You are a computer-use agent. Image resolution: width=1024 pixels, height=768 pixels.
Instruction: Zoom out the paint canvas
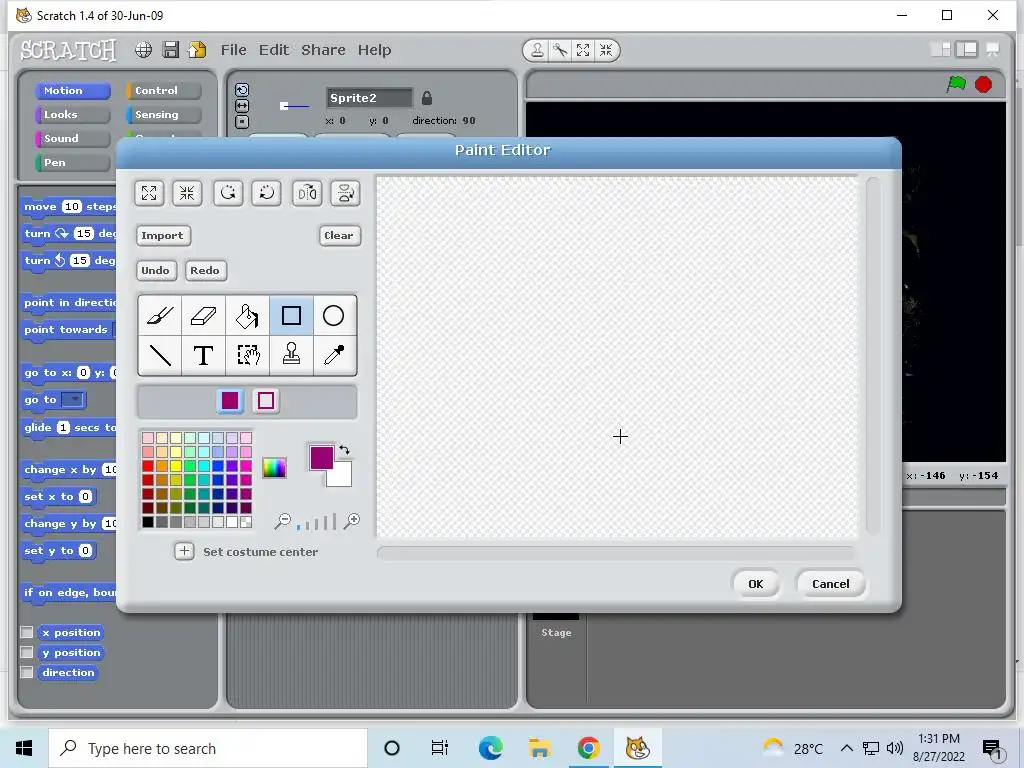283,521
